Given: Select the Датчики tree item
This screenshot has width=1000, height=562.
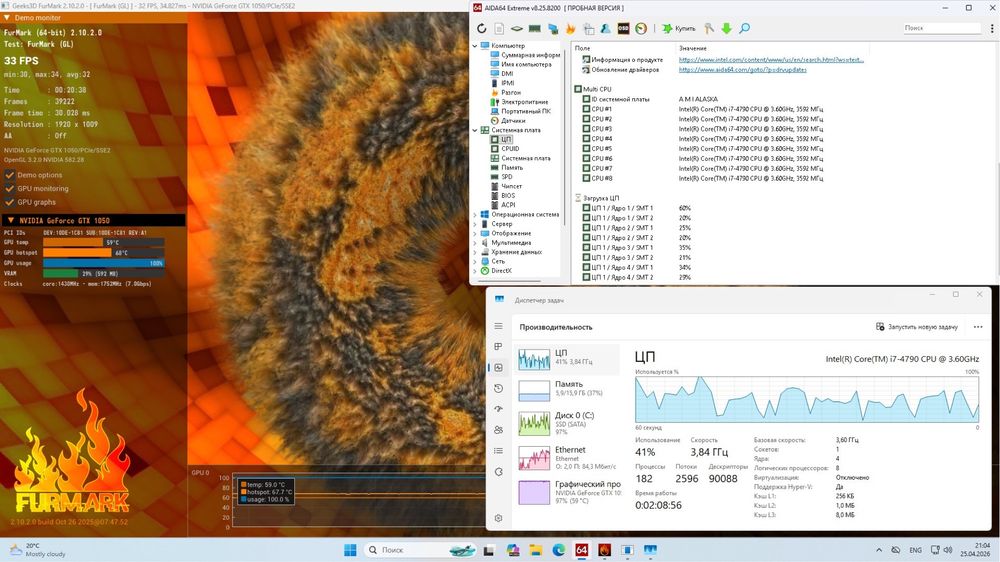Looking at the screenshot, I should pos(508,121).
